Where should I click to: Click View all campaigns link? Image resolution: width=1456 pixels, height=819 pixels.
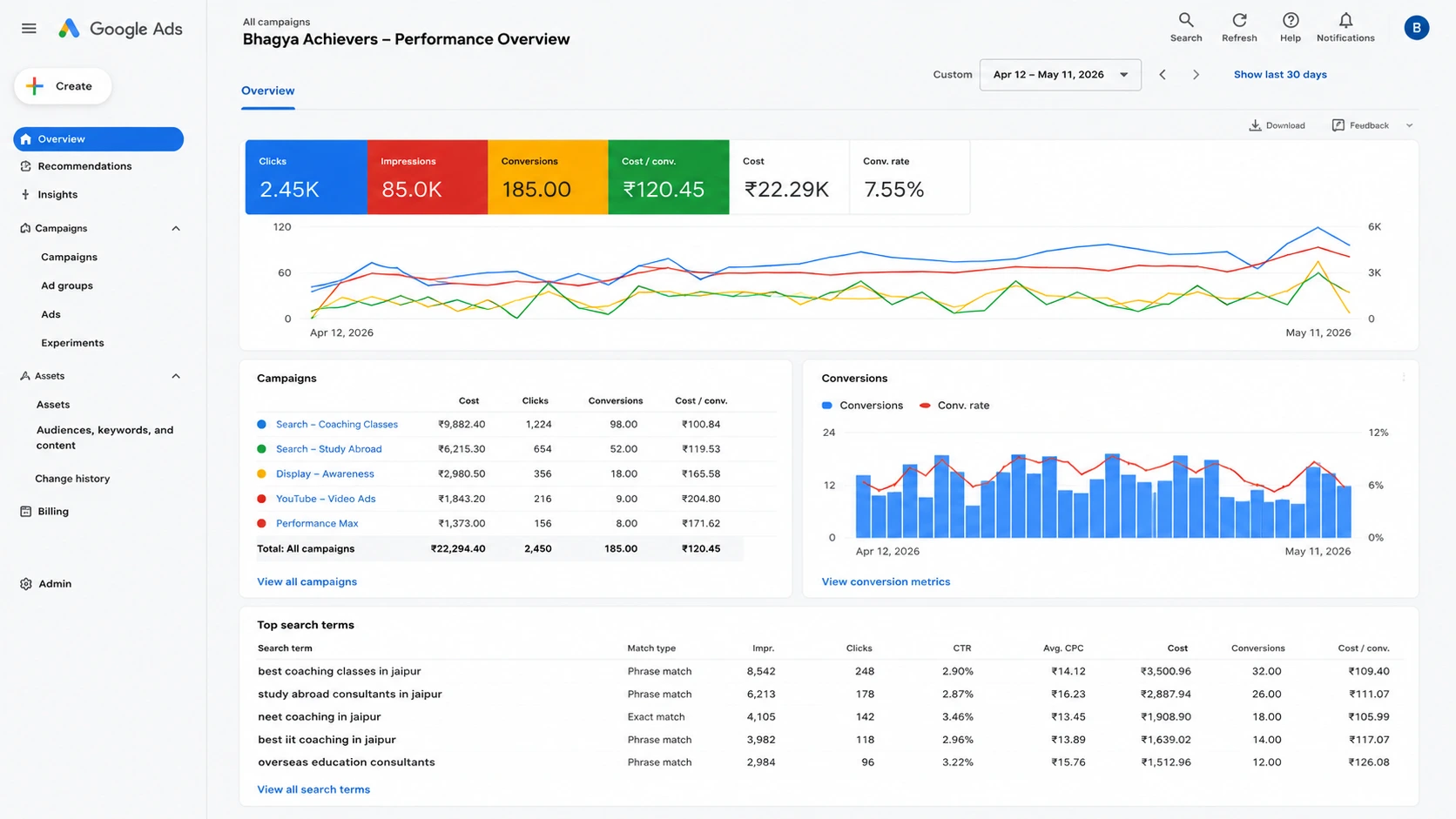pos(307,582)
